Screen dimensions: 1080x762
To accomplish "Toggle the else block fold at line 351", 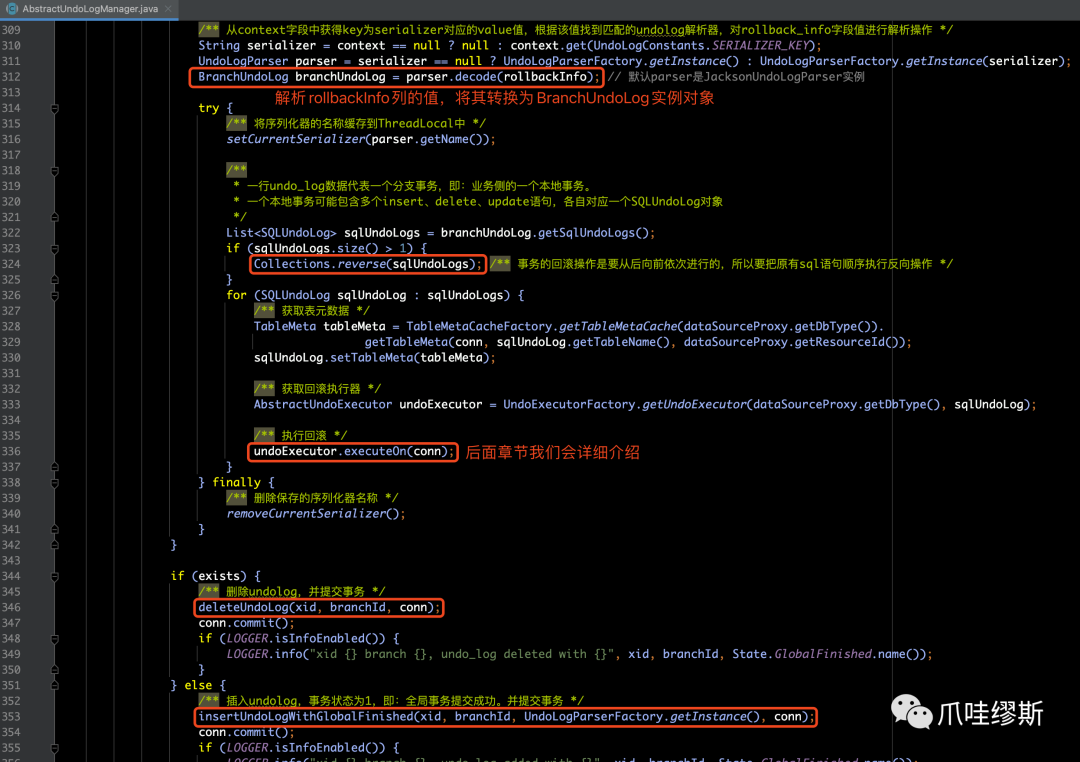I will 54,686.
